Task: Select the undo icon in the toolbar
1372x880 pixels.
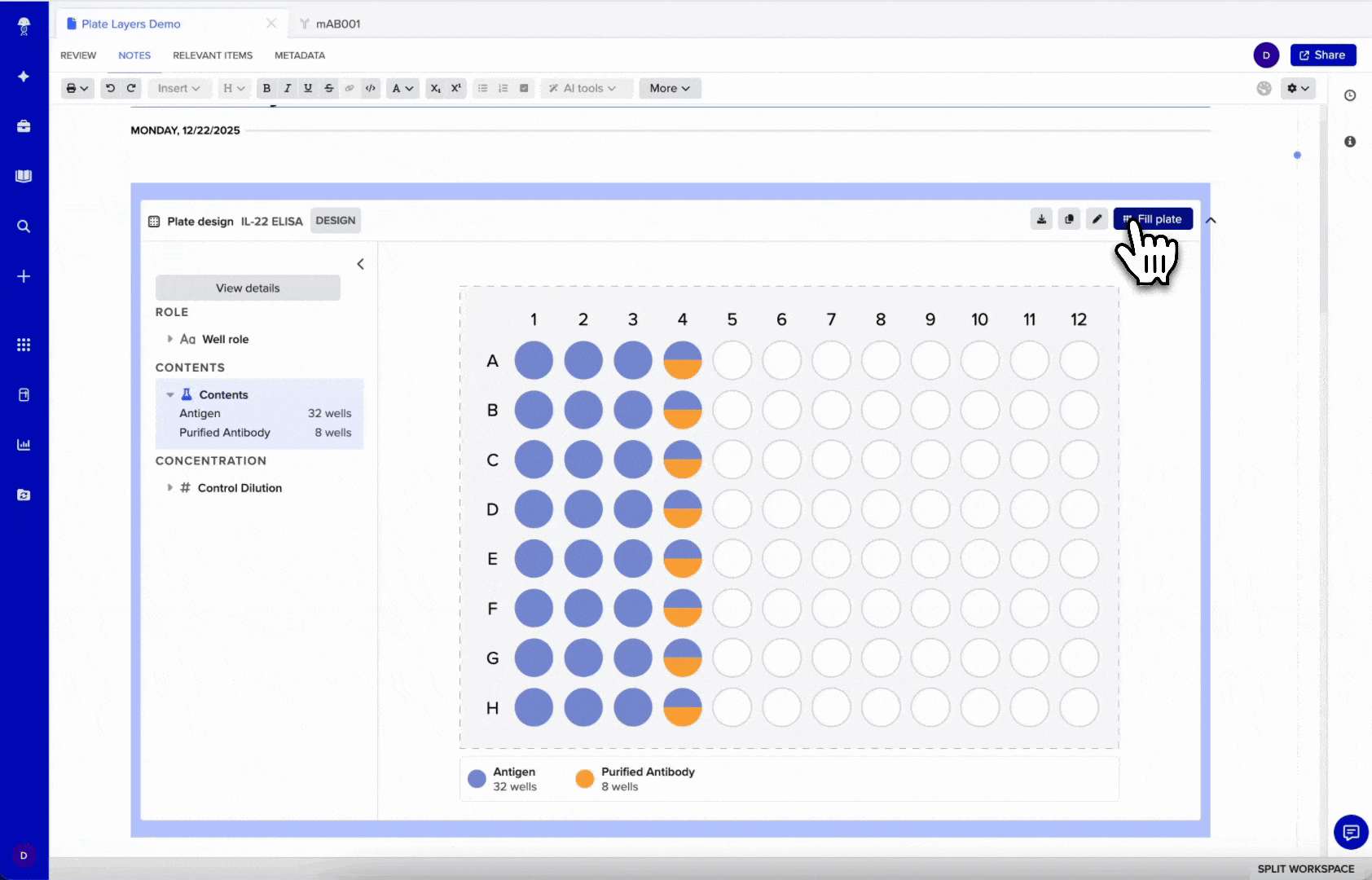Action: pos(111,88)
